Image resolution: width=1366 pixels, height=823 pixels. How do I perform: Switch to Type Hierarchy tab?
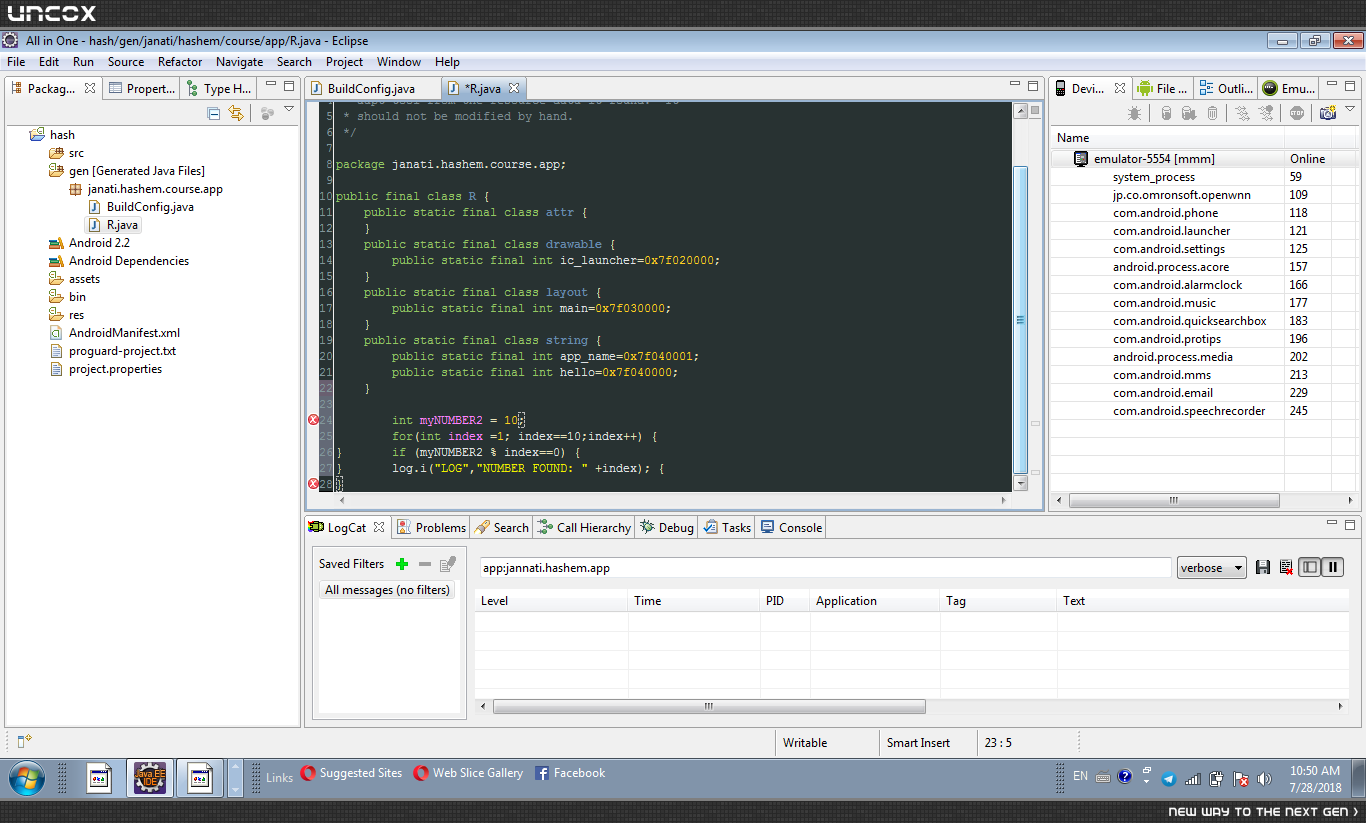click(217, 89)
